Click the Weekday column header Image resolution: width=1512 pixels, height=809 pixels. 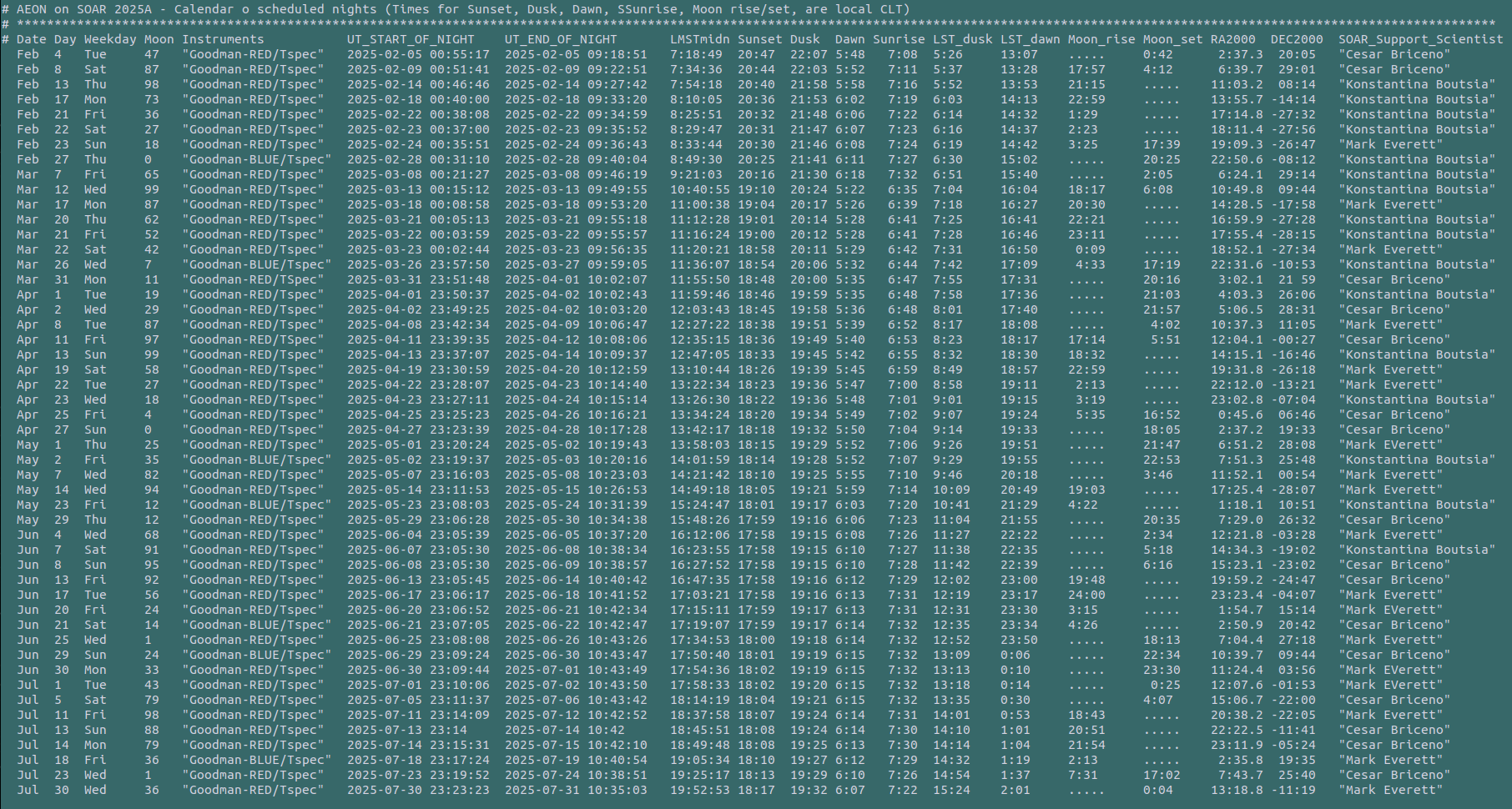click(x=110, y=39)
